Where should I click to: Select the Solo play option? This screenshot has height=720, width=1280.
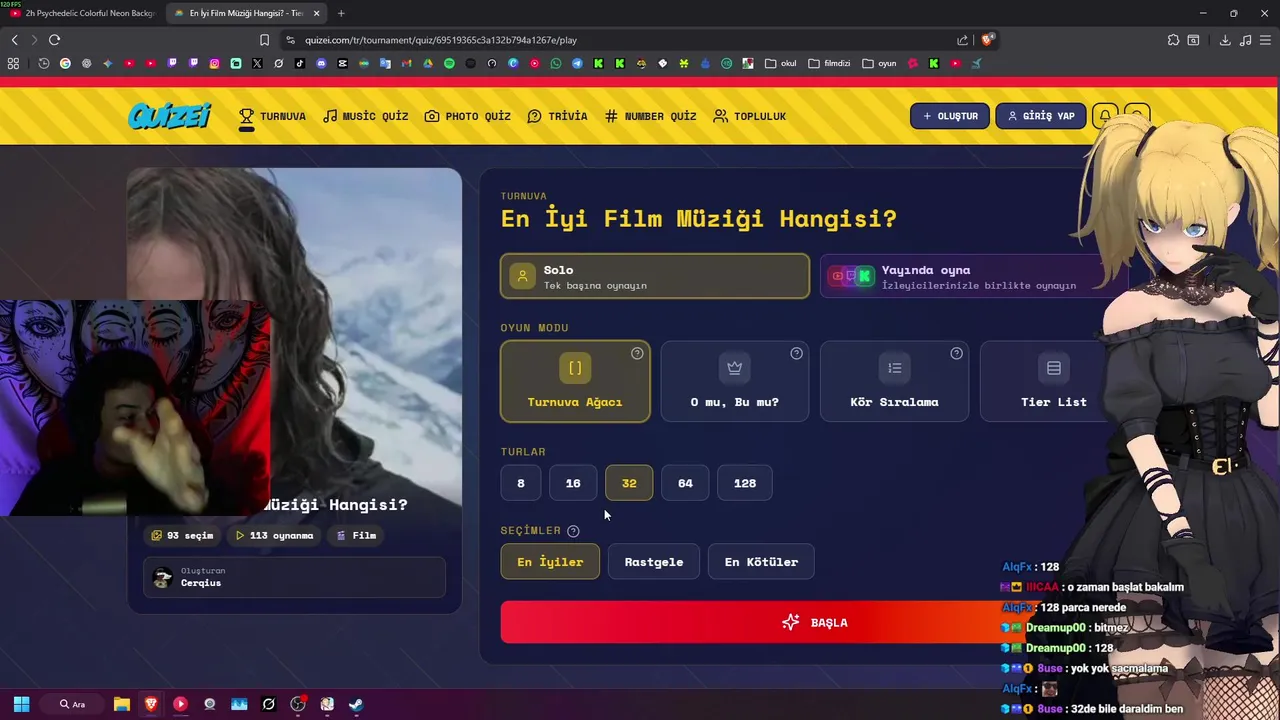(655, 276)
